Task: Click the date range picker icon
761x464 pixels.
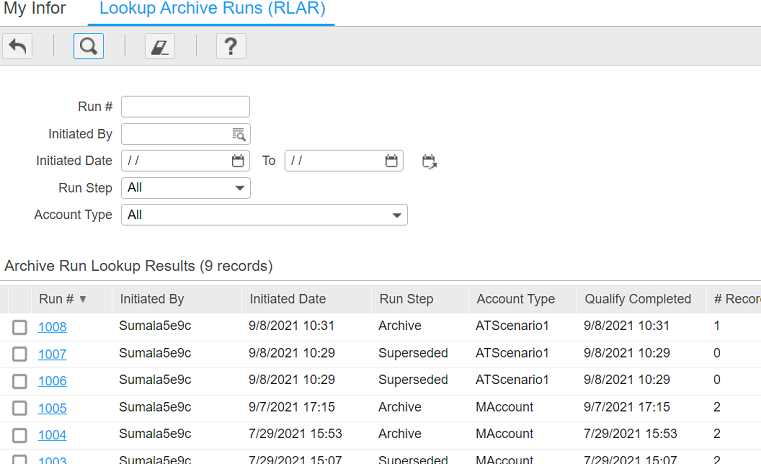Action: point(430,161)
